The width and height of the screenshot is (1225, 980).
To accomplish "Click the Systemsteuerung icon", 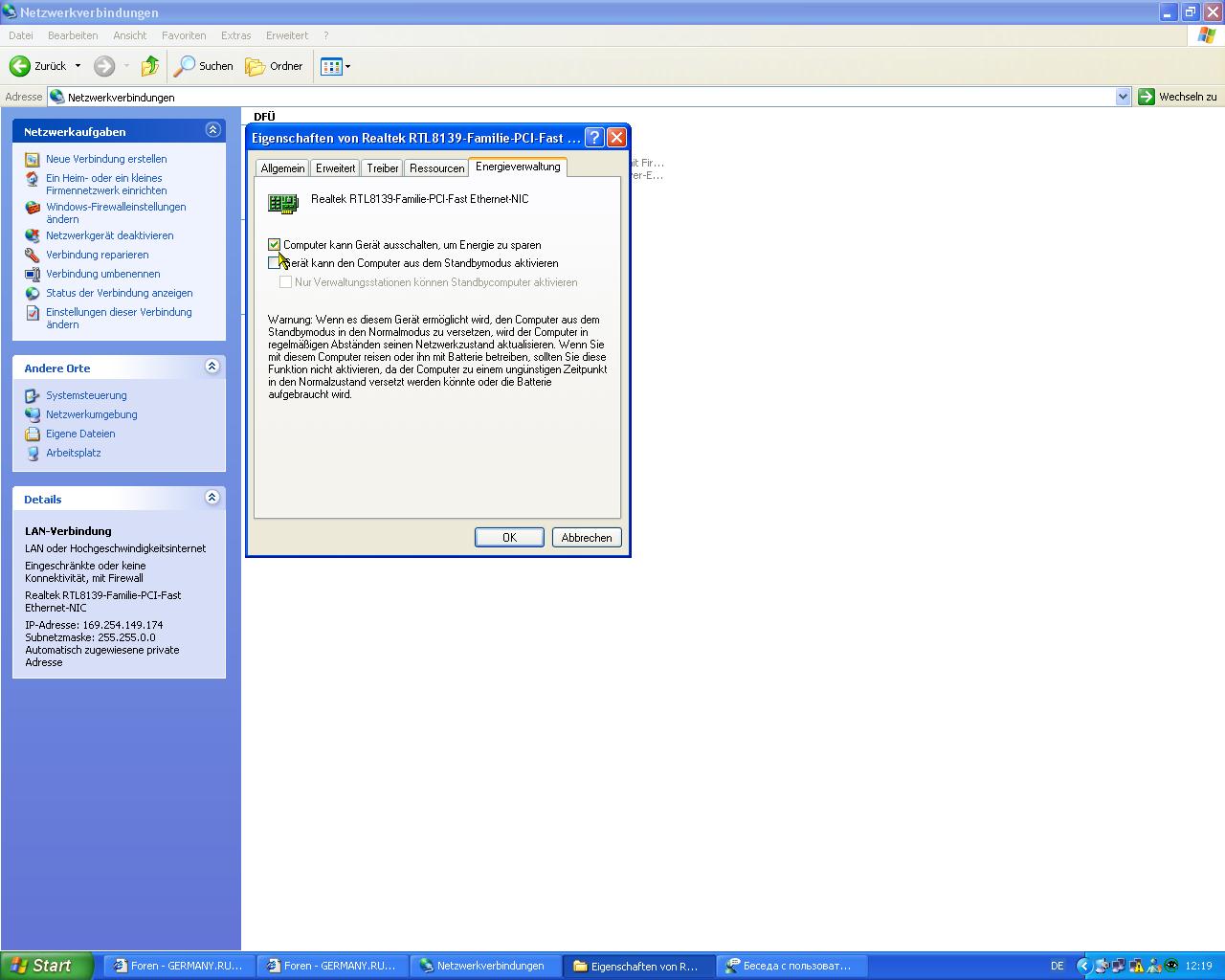I will coord(33,395).
